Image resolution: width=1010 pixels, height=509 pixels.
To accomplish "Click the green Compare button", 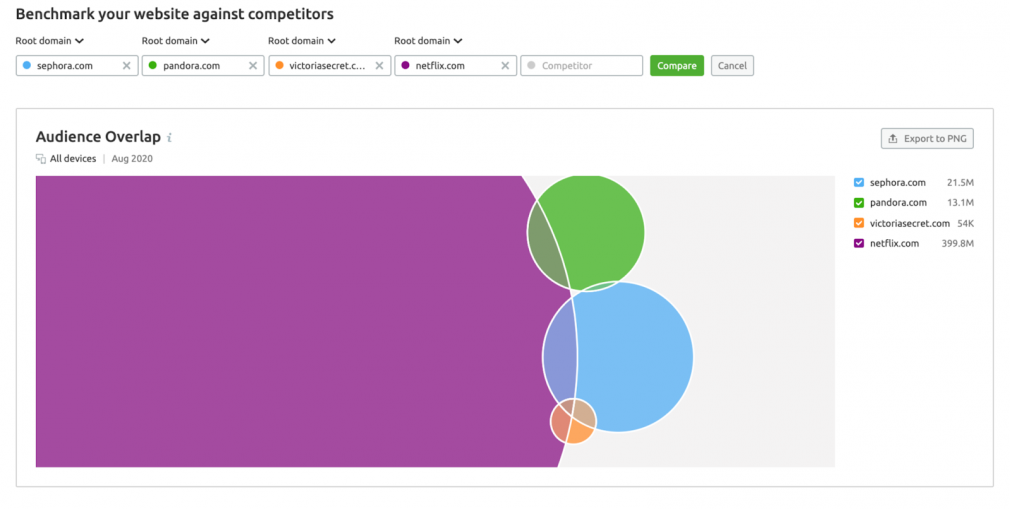I will pos(676,66).
